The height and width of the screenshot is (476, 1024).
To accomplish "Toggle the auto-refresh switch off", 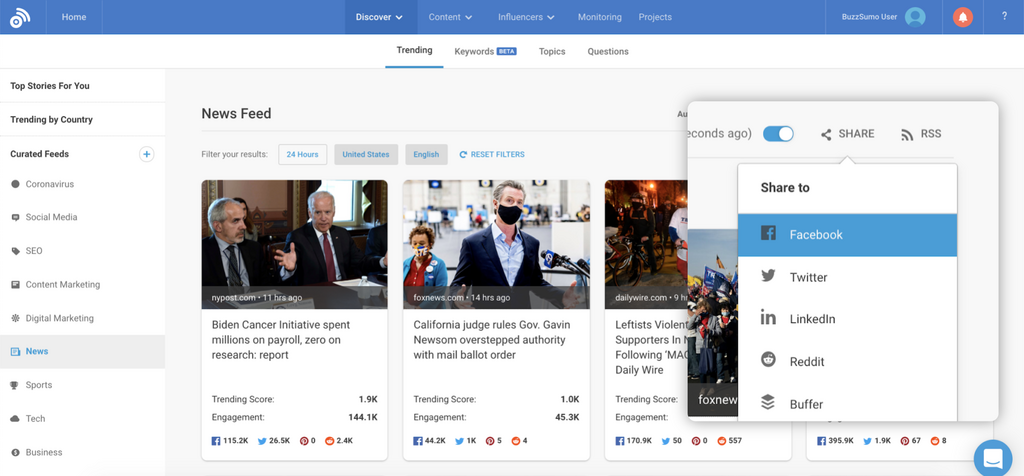I will pyautogui.click(x=778, y=134).
